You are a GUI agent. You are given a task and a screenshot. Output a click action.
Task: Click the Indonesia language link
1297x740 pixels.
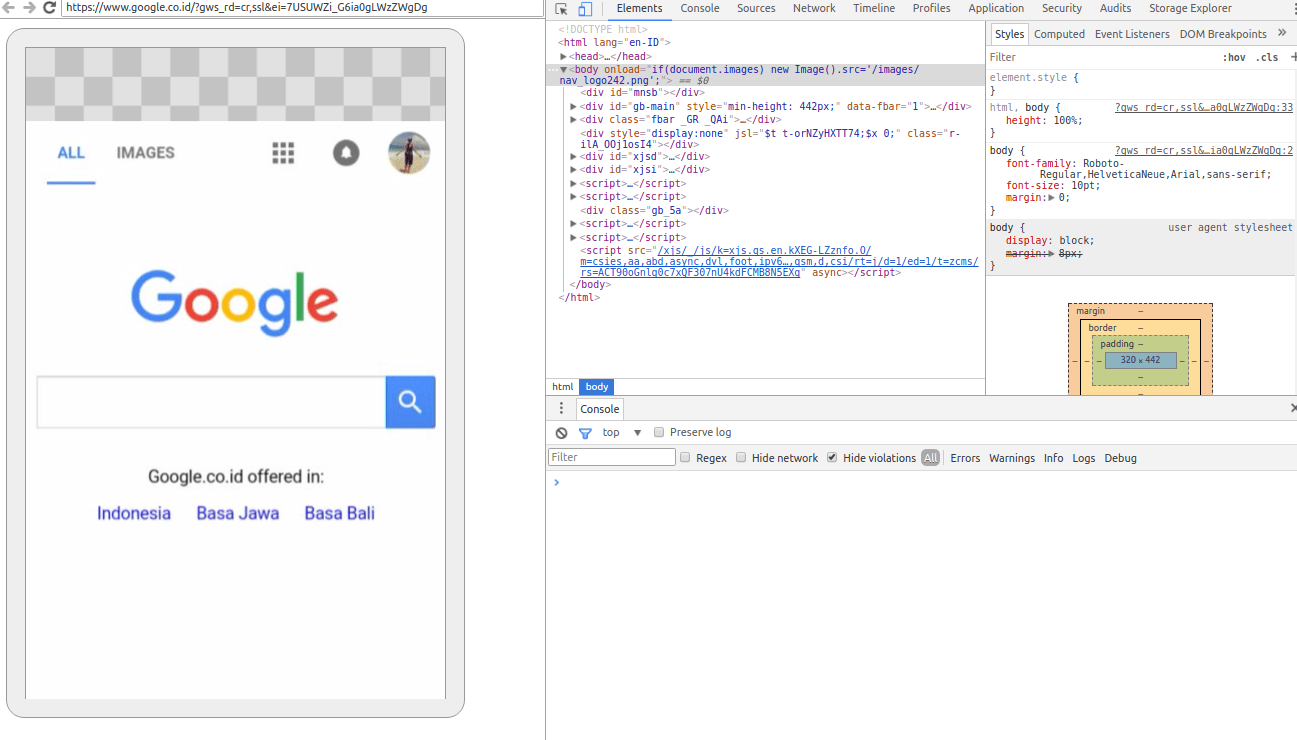134,513
